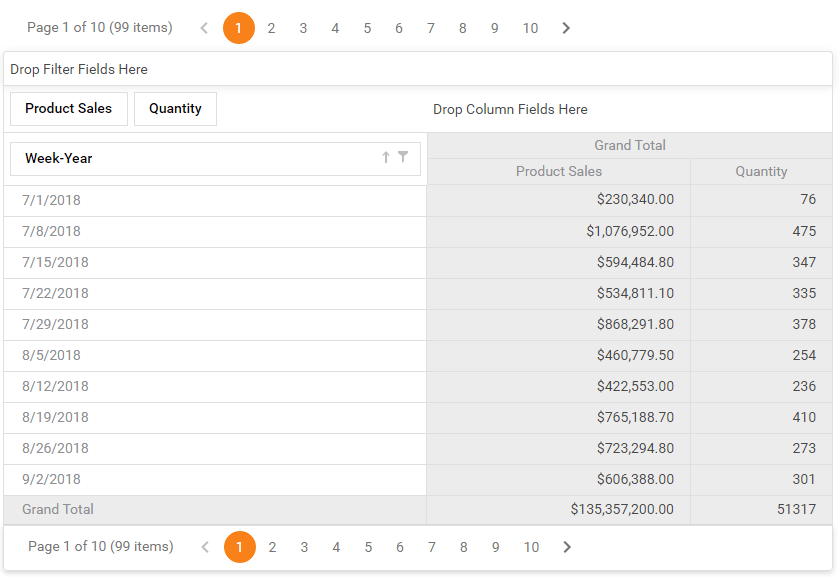
Task: Go to page 5 in top pager
Action: [367, 28]
